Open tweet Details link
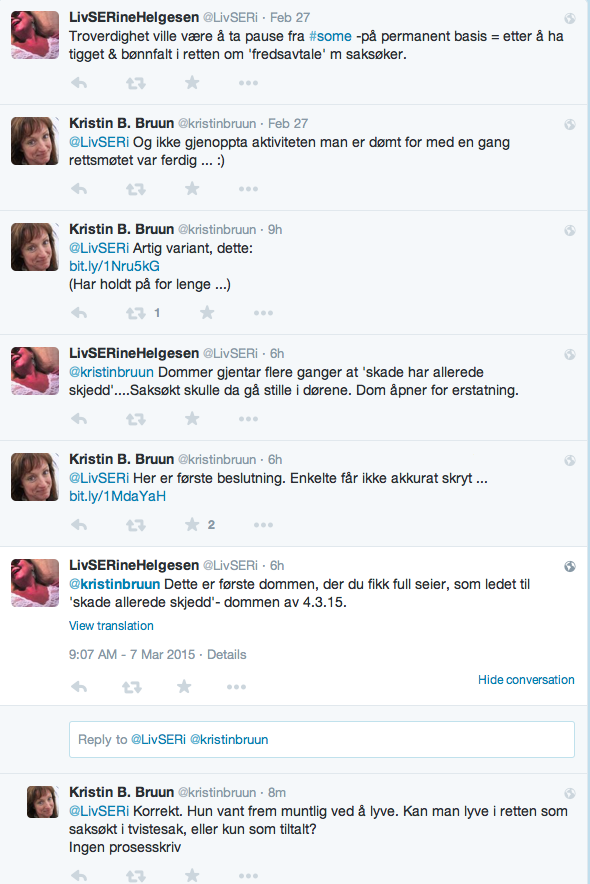This screenshot has width=590, height=884. coord(227,655)
